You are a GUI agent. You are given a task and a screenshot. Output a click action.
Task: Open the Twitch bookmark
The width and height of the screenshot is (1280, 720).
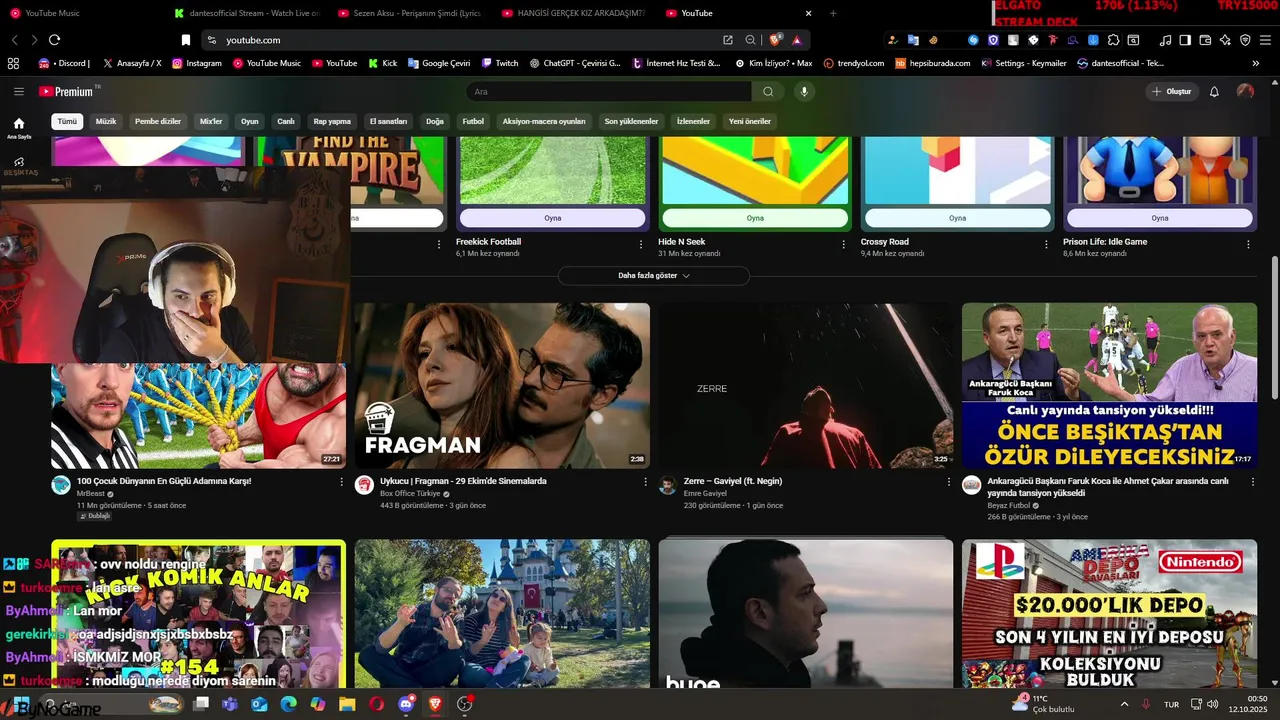pos(500,63)
